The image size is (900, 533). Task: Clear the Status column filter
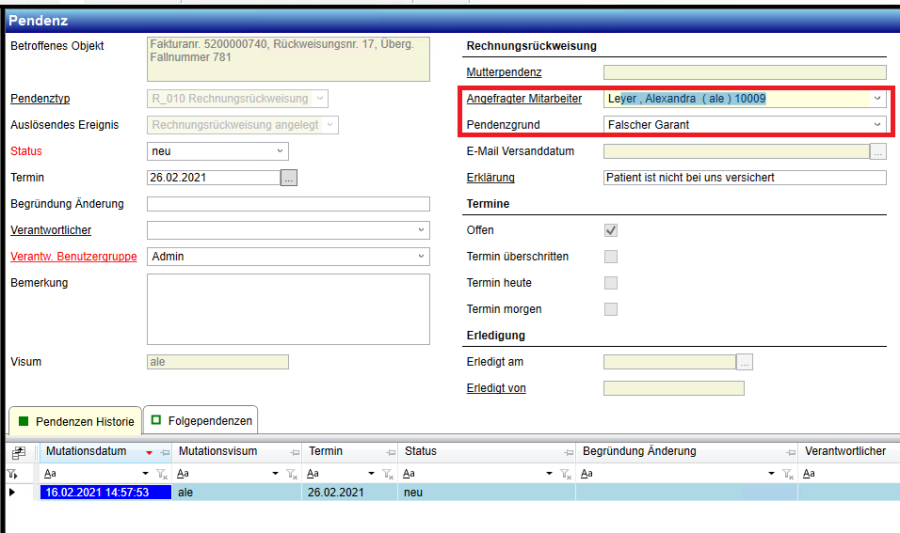click(565, 474)
